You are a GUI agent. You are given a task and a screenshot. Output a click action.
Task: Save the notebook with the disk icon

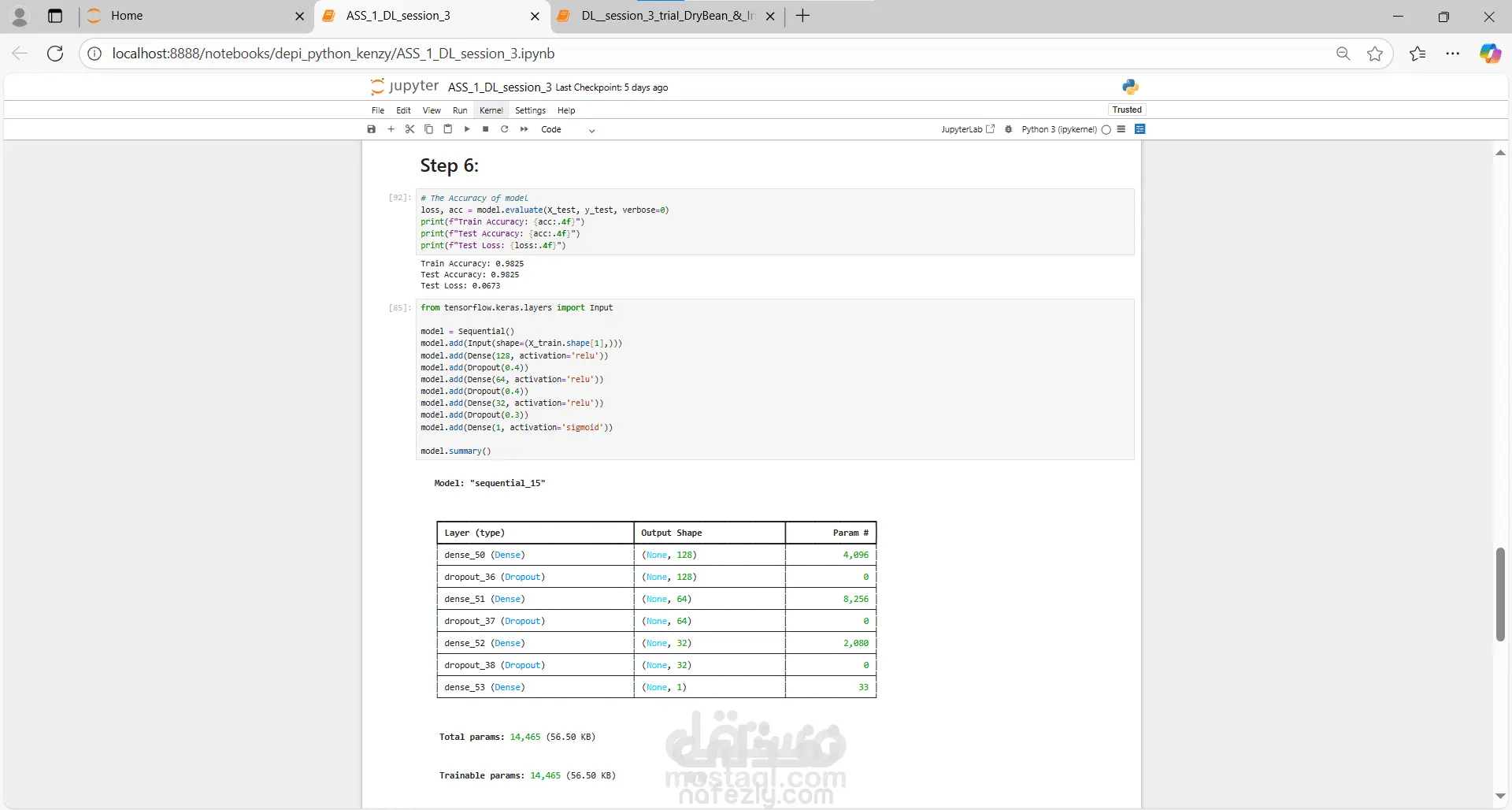tap(372, 129)
